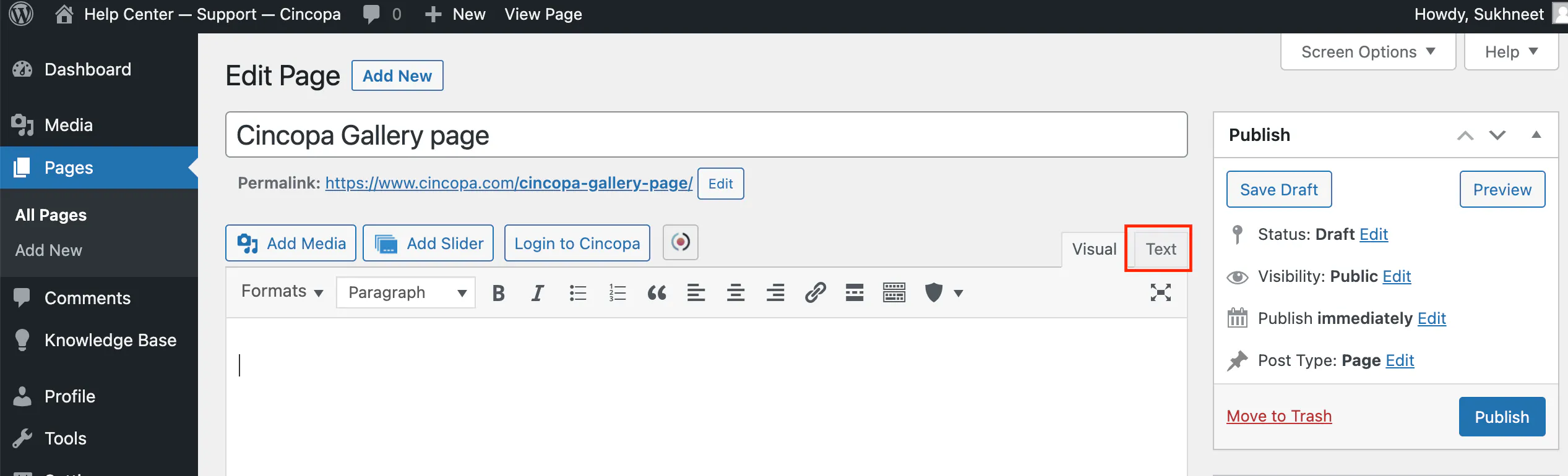This screenshot has height=476, width=1568.
Task: Align text right
Action: pos(775,292)
